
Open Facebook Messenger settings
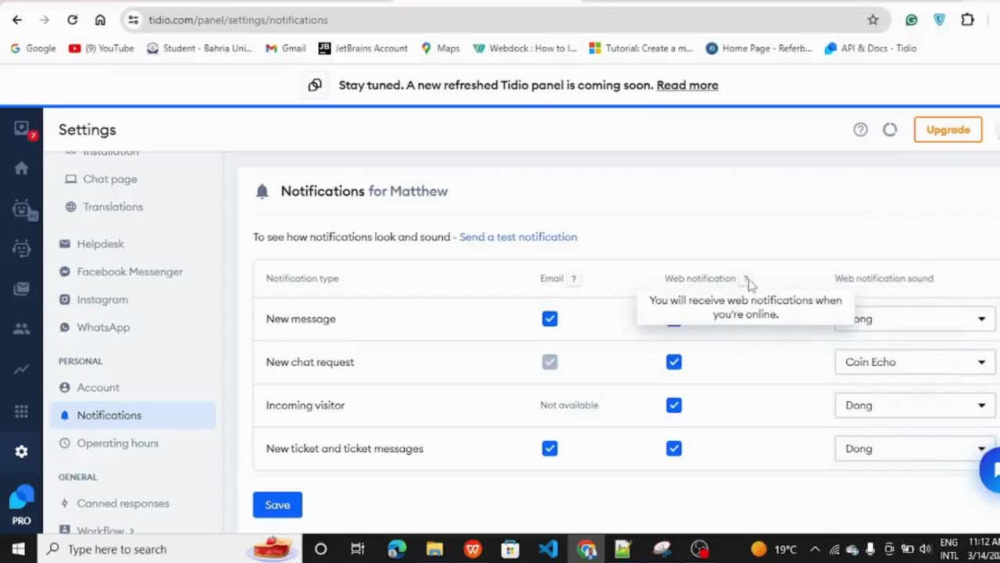129,272
